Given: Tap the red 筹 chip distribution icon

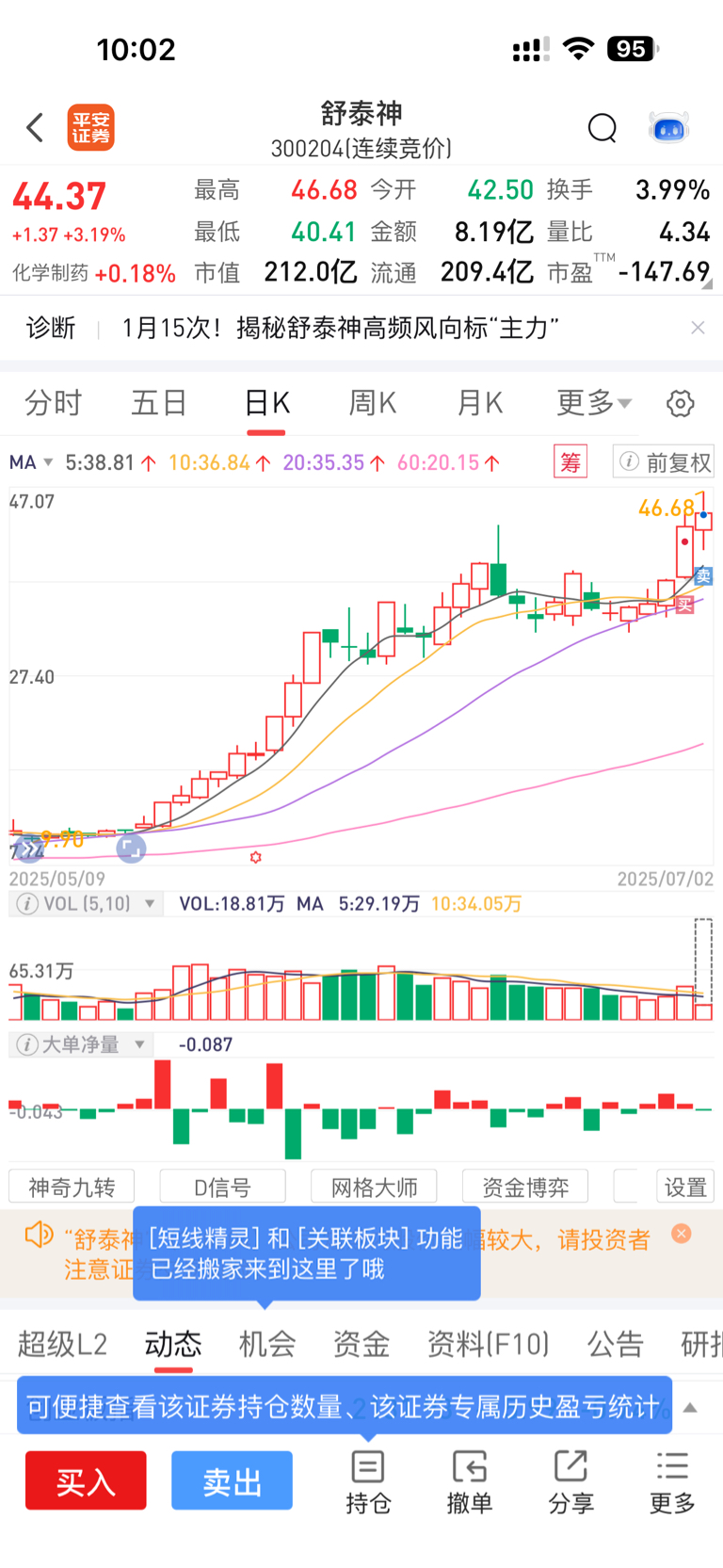Looking at the screenshot, I should (x=570, y=462).
